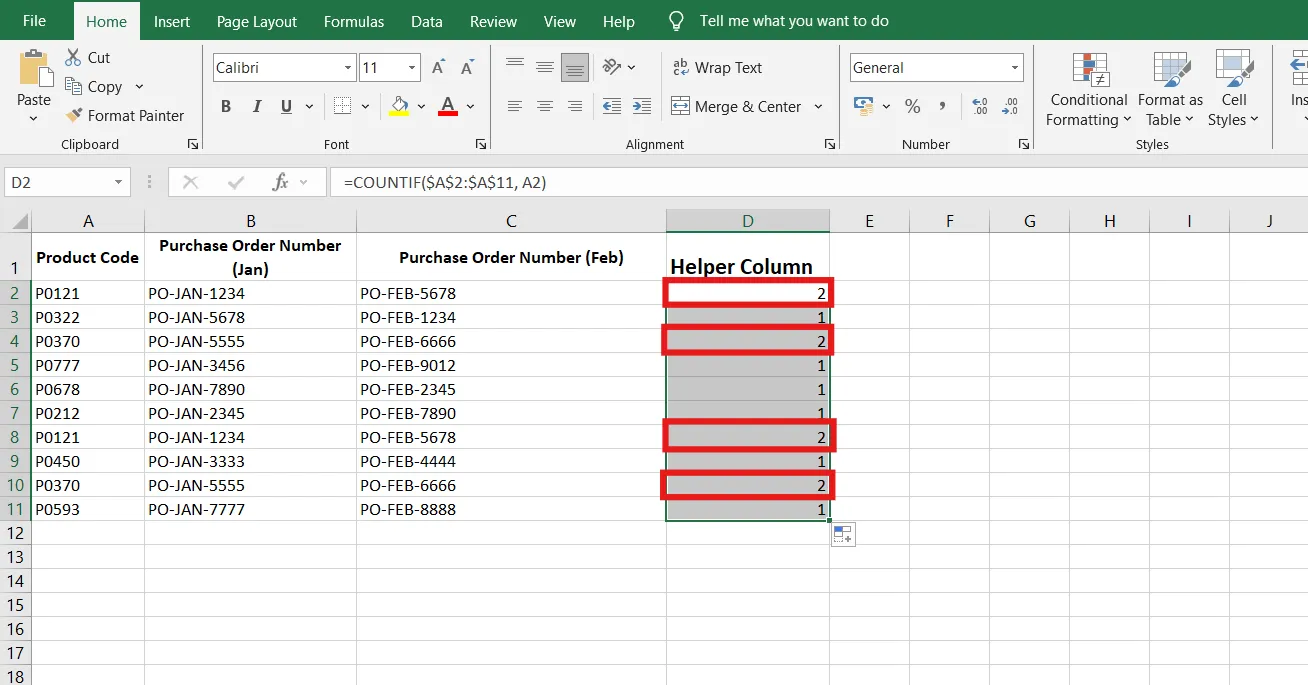Expand the Copy options arrow
1308x685 pixels.
[x=139, y=87]
